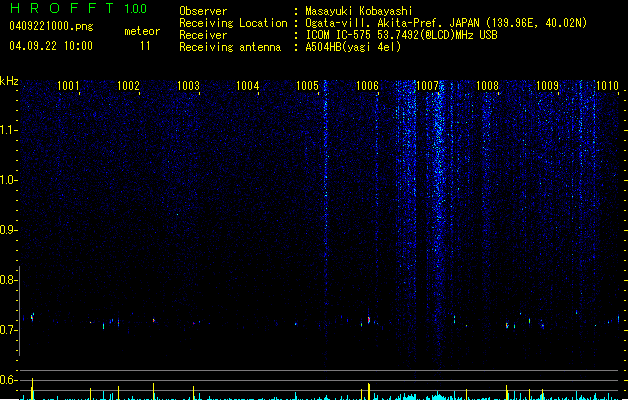629x400 pixels.
Task: Click the 'meteor' label text
Action: [x=142, y=31]
